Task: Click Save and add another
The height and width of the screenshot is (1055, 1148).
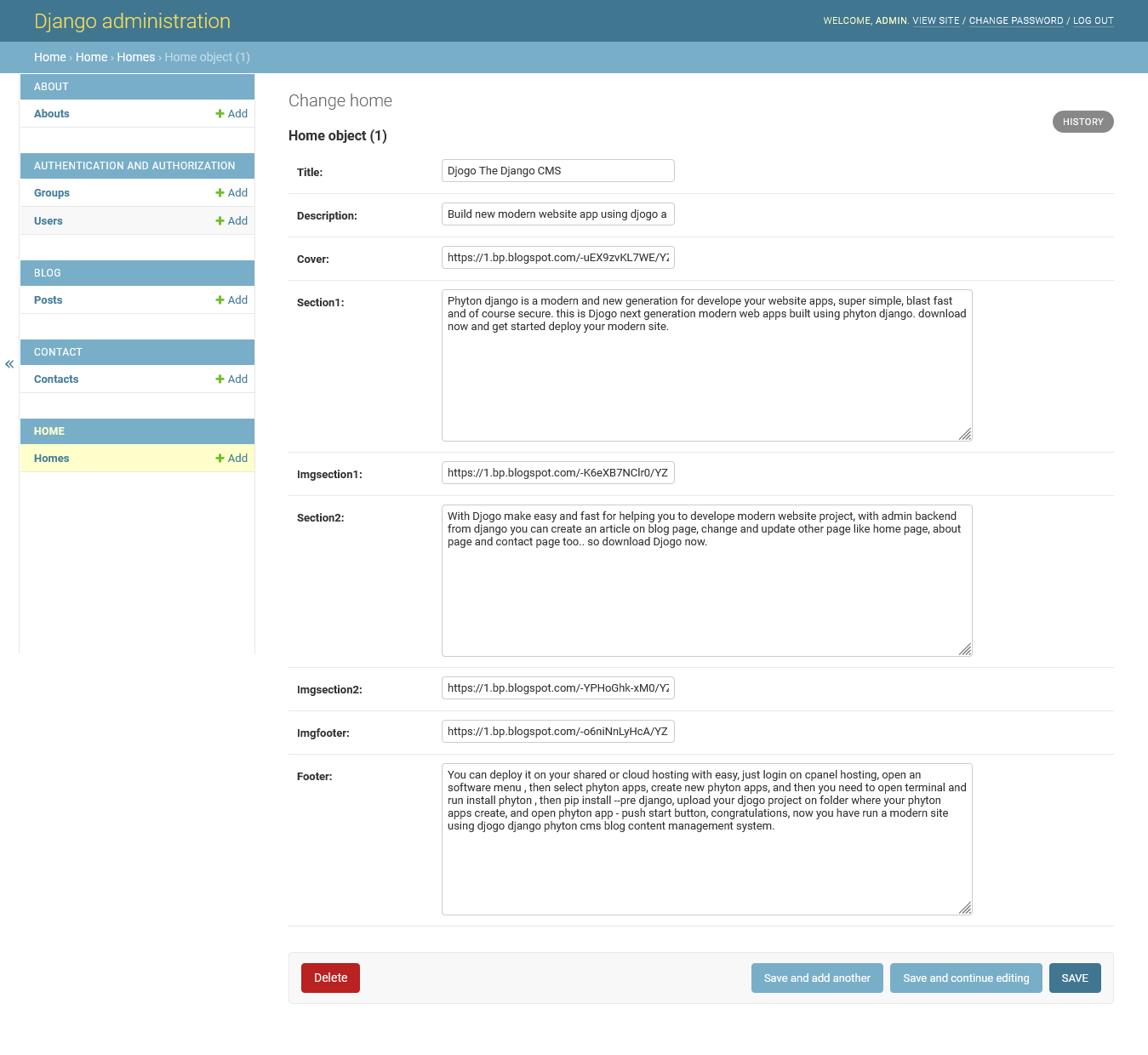Action: (x=817, y=978)
